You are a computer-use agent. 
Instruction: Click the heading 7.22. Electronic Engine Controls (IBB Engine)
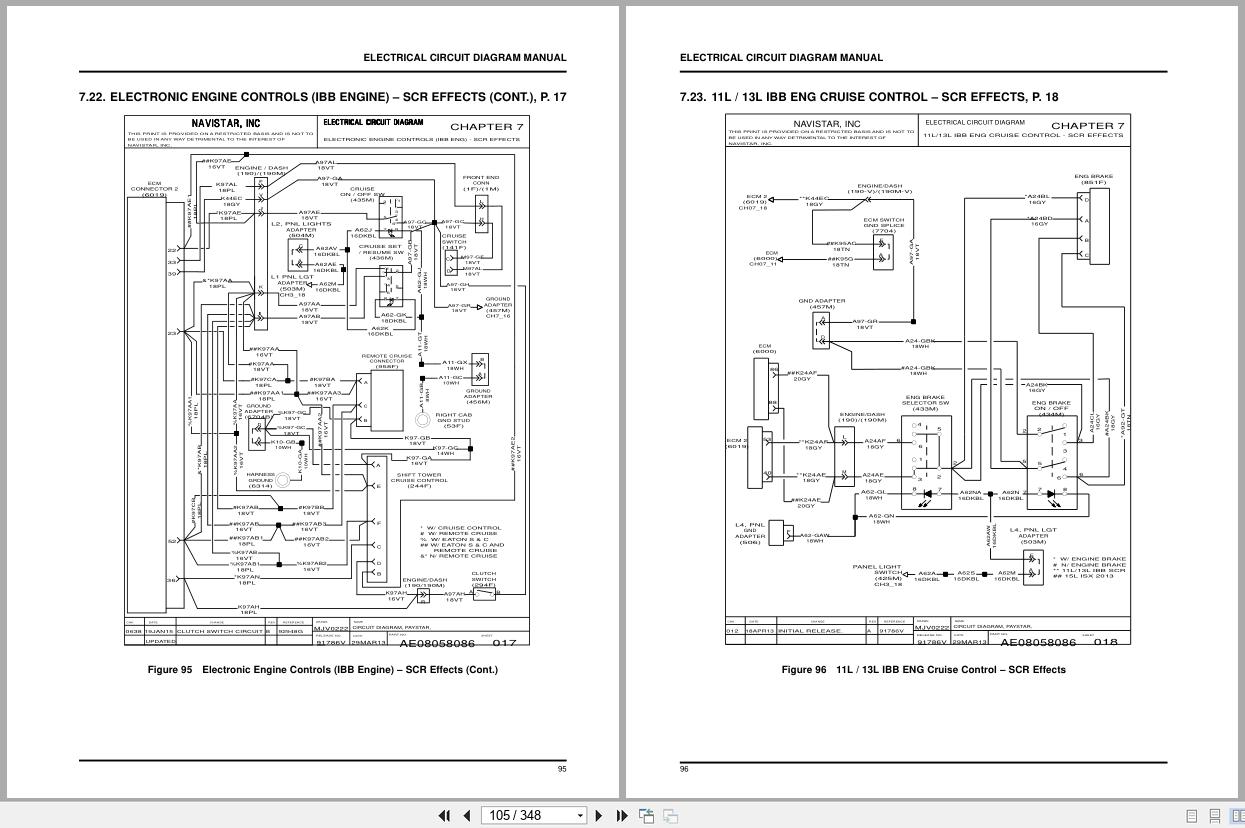(322, 97)
